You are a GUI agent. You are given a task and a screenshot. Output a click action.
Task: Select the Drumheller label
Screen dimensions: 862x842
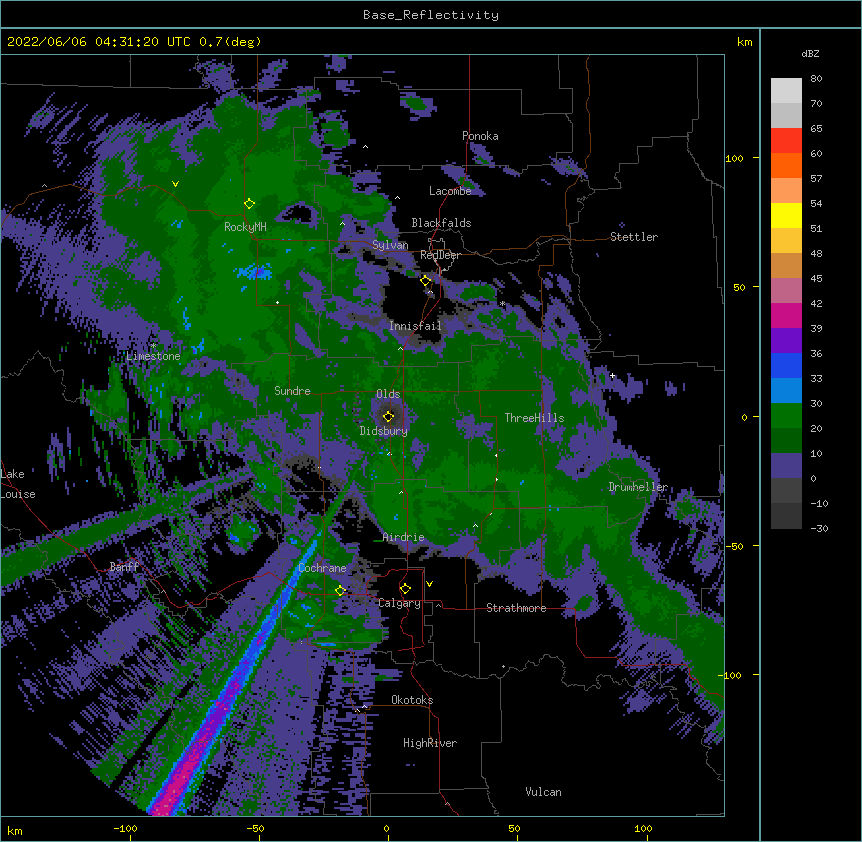[x=638, y=487]
